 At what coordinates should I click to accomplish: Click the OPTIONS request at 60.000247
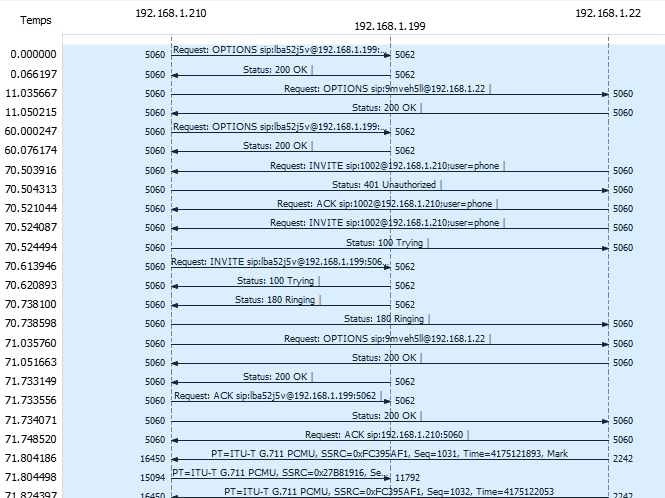click(275, 127)
